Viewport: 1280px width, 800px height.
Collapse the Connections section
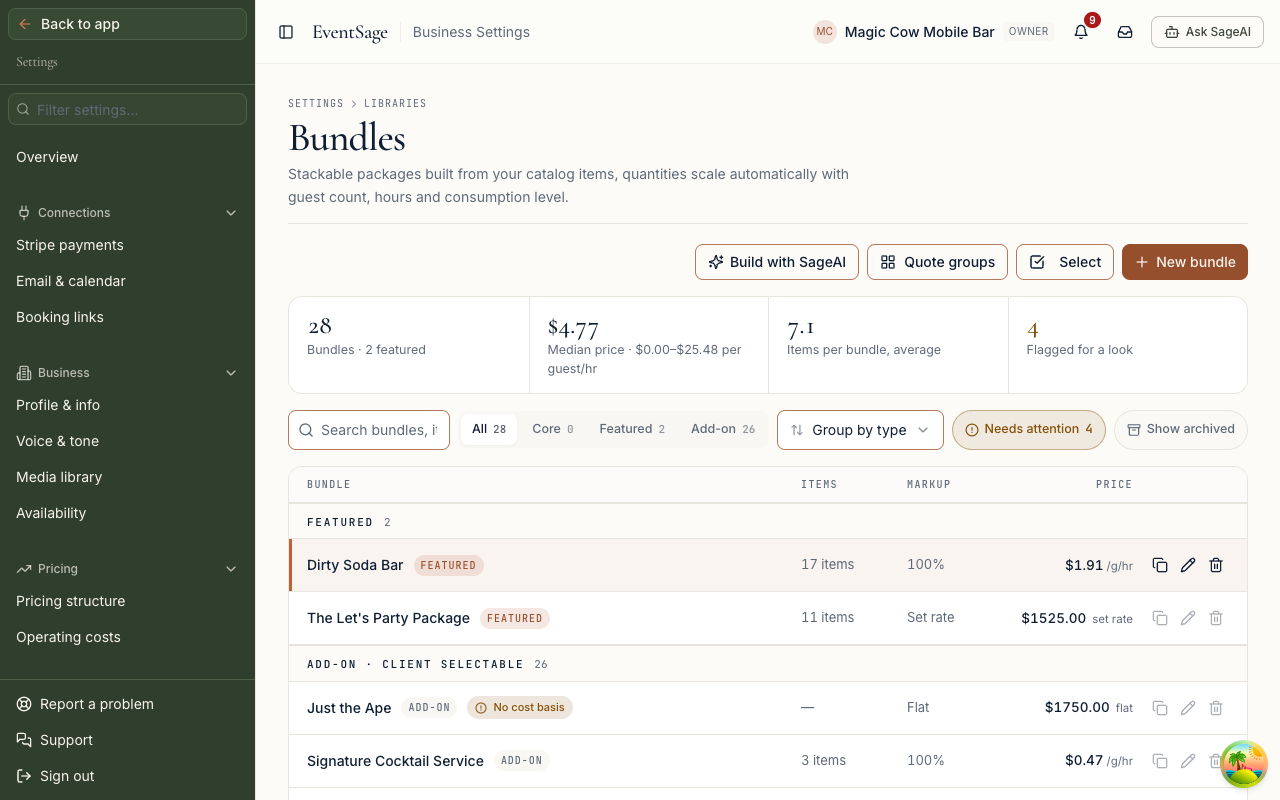pos(128,213)
